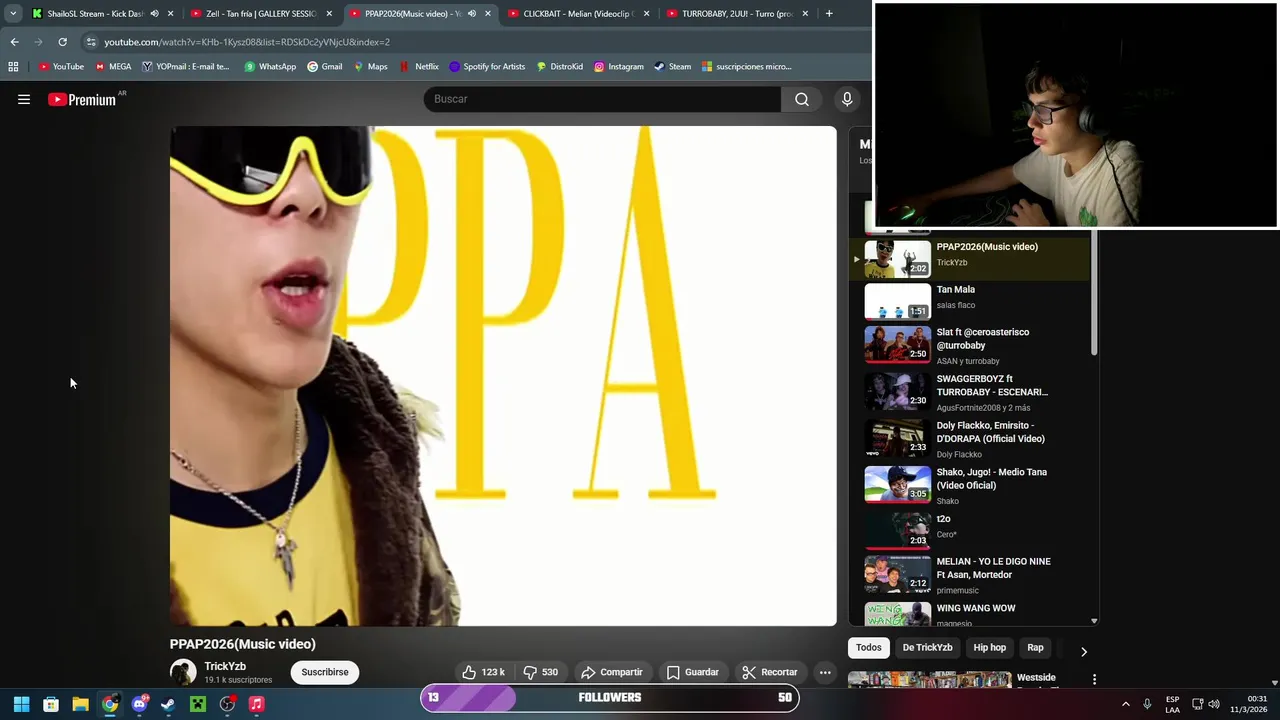Open suscripciones micro... bookmark
Viewport: 1280px width, 720px height.
click(747, 67)
